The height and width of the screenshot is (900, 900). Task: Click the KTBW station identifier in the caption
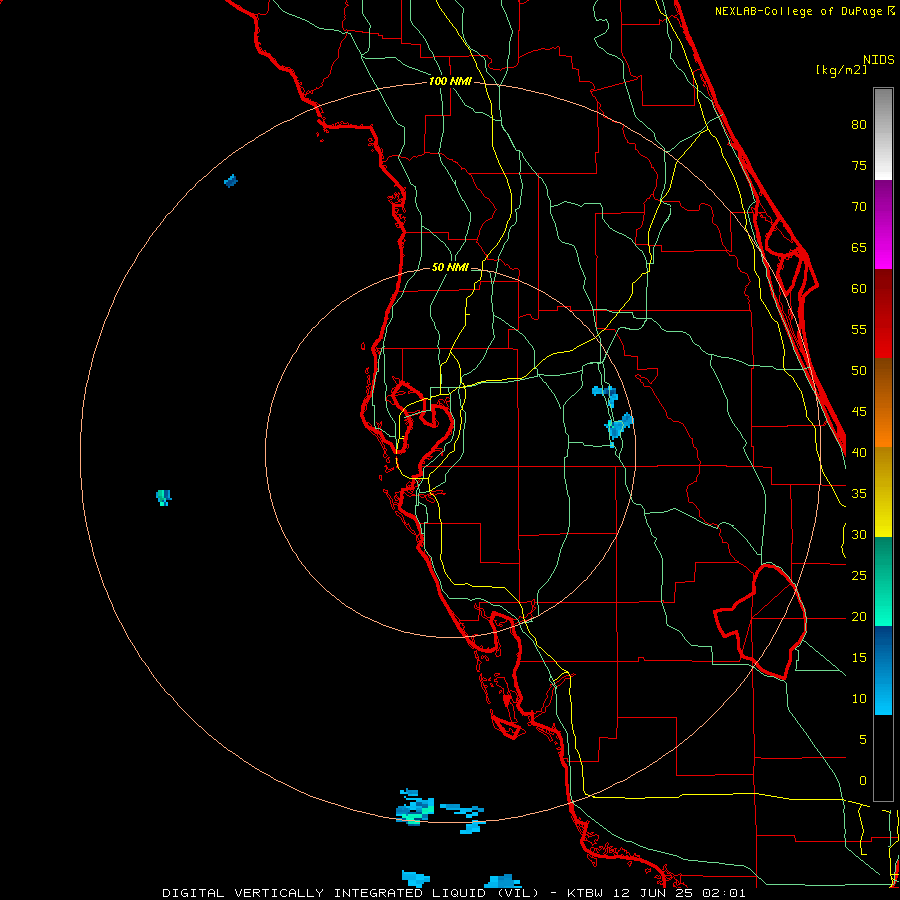tap(584, 893)
